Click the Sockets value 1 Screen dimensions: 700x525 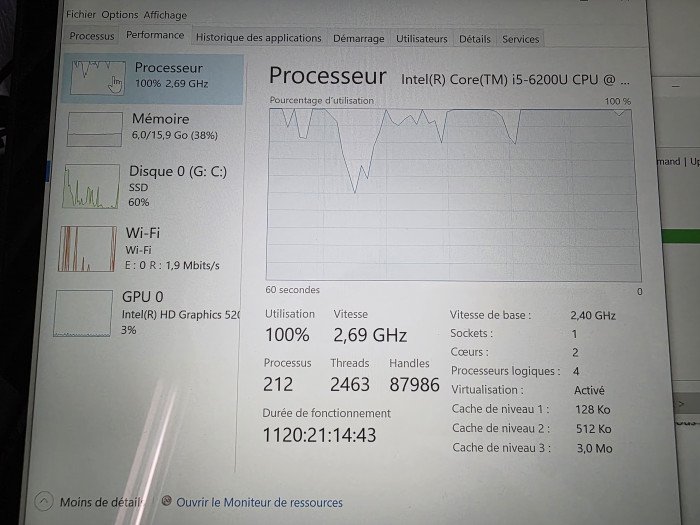coord(575,334)
